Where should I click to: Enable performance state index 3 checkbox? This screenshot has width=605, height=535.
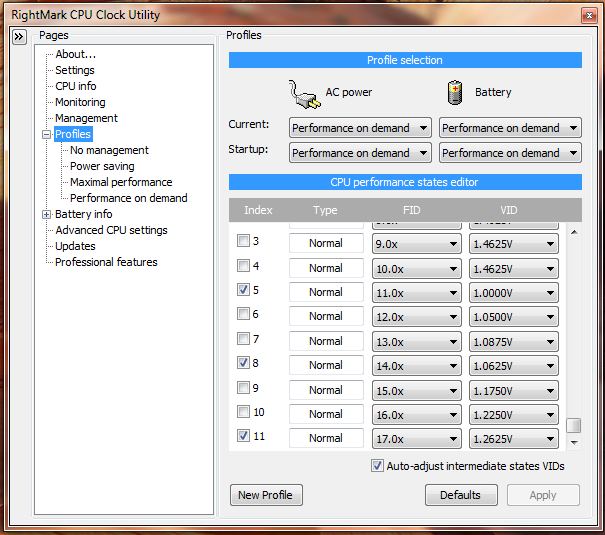point(243,241)
